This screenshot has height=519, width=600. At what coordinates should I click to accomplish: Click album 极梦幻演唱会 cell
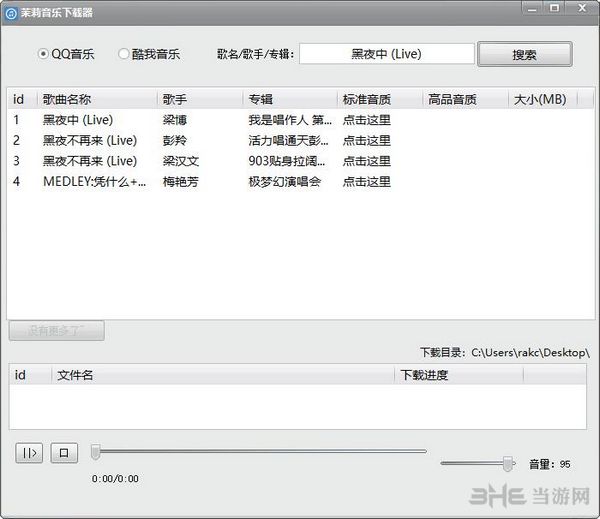(x=285, y=181)
